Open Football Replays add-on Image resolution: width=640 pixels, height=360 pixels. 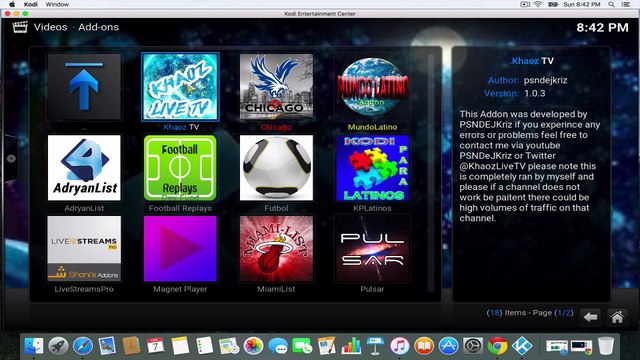tap(180, 168)
